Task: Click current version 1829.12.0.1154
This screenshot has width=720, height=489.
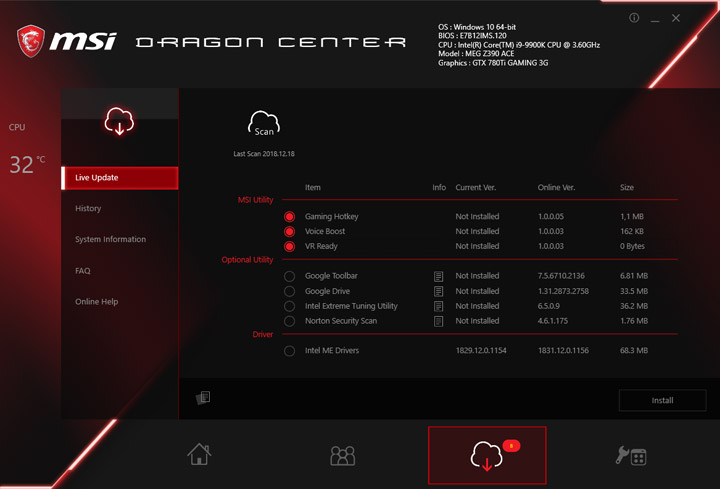Action: click(x=481, y=350)
